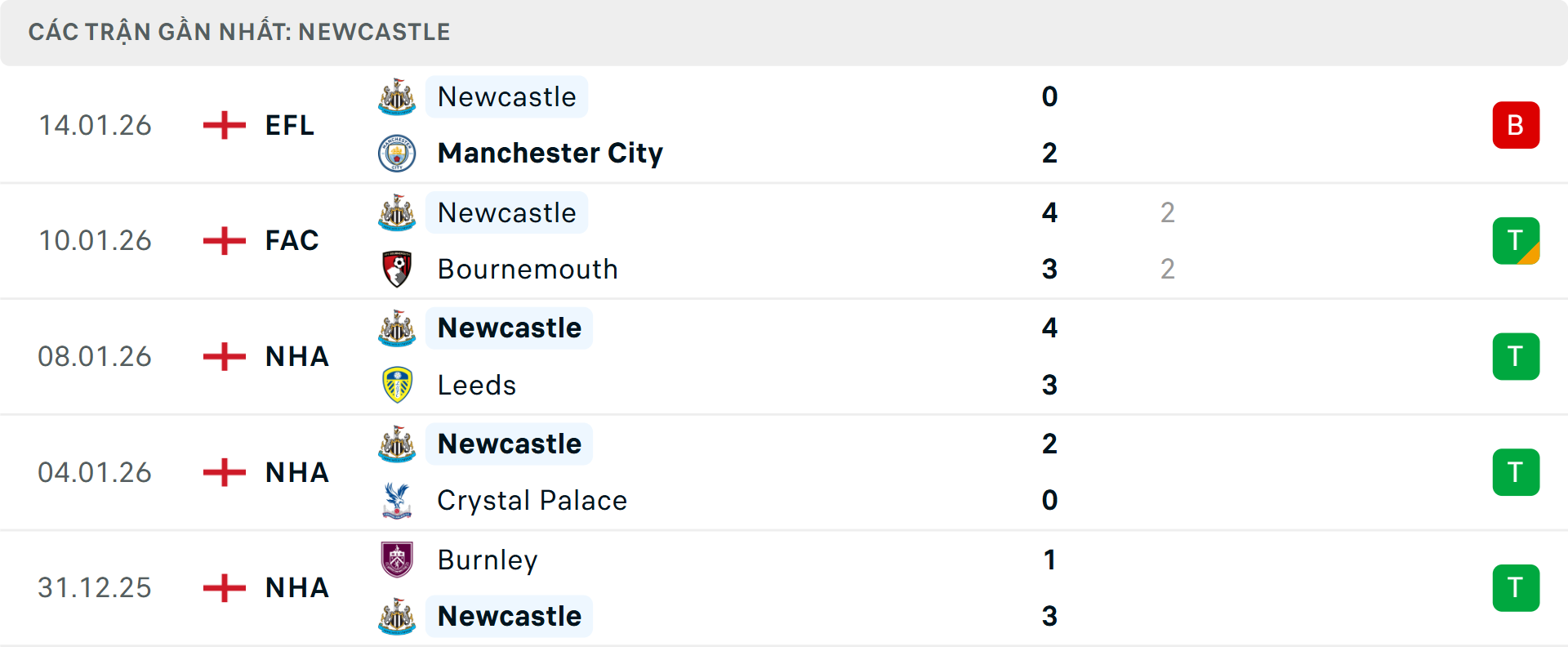Click the Crystal Palace eagle crest icon
This screenshot has width=1568, height=647.
pos(397,501)
